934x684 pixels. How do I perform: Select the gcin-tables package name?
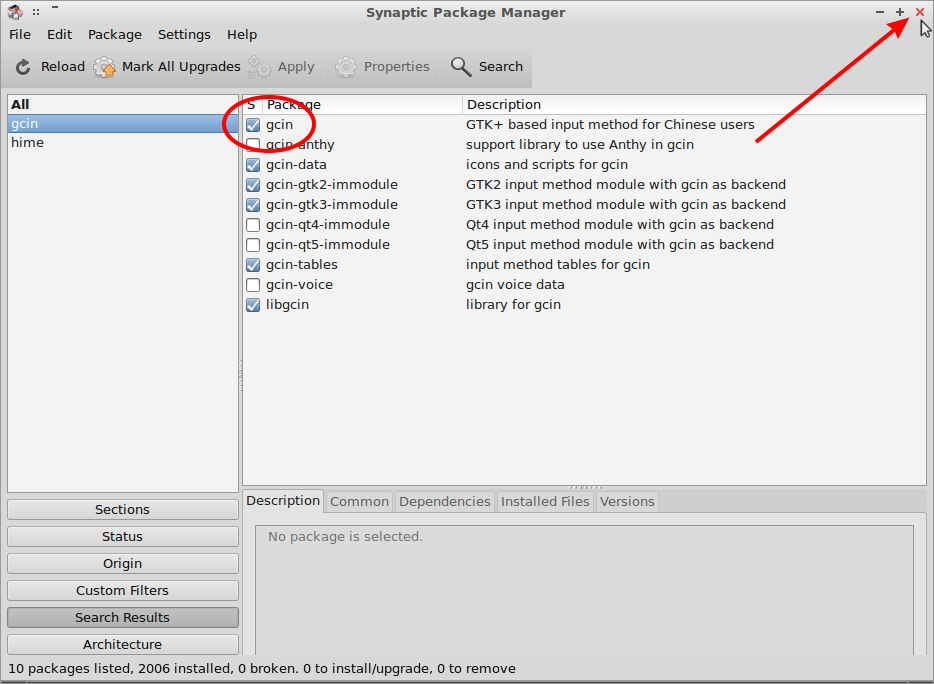[x=301, y=265]
